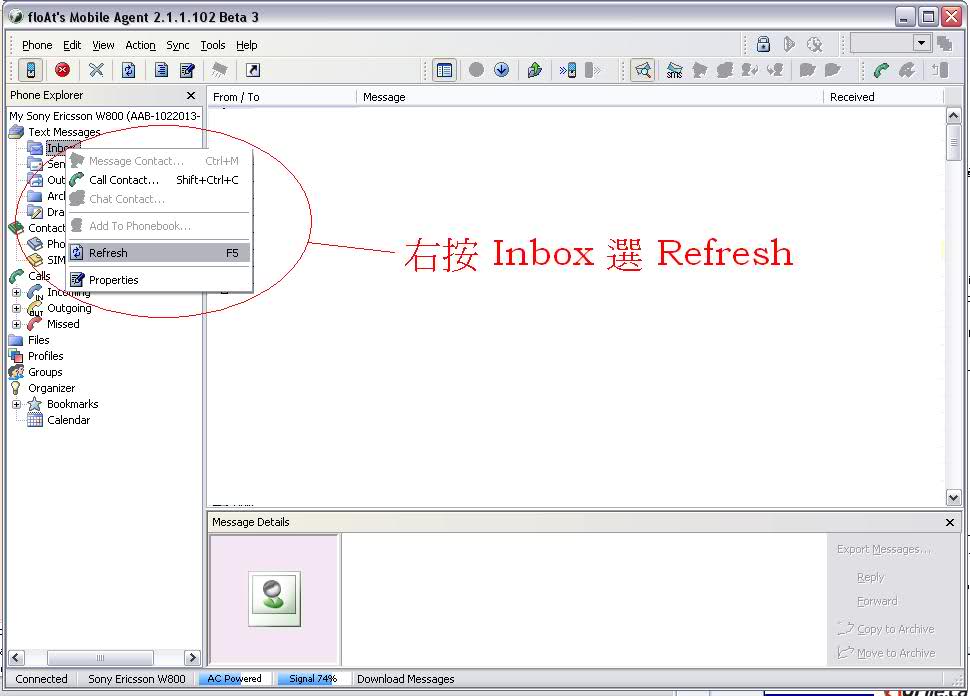This screenshot has width=970, height=696.
Task: Sort by the Message column header
Action: click(x=590, y=97)
